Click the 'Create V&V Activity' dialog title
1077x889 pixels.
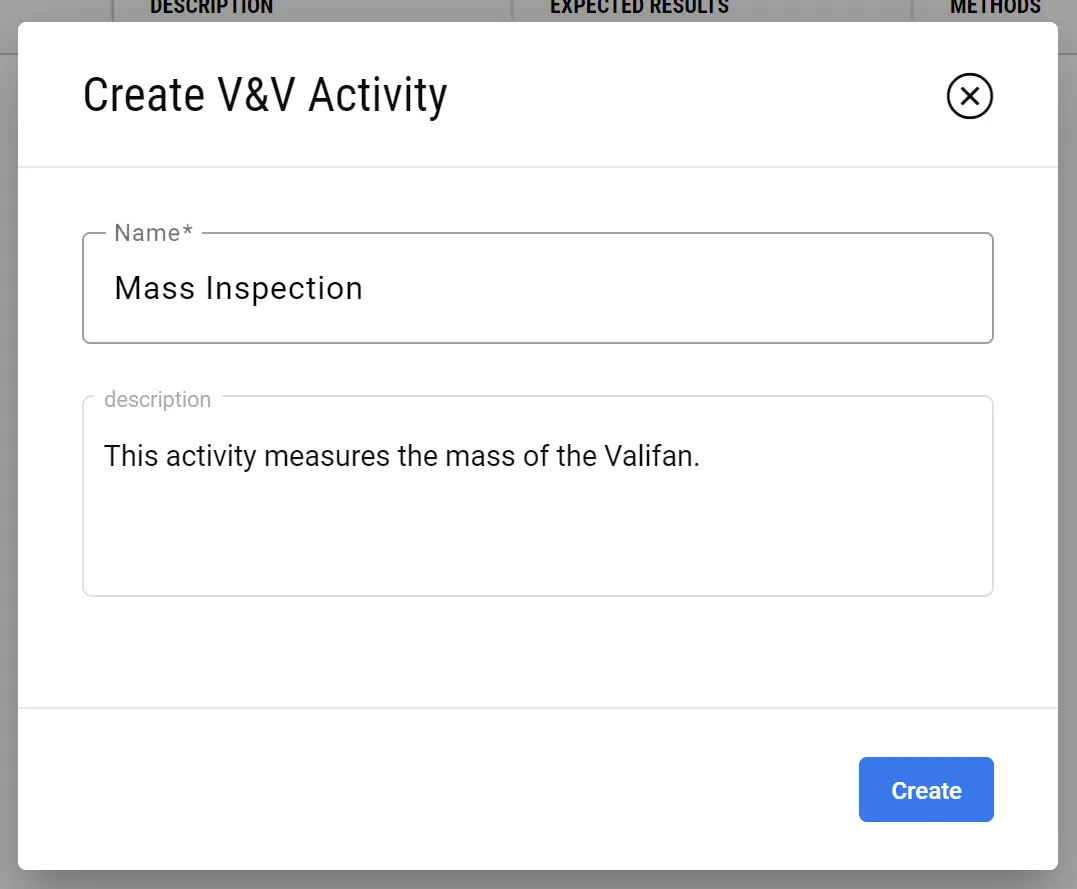[264, 96]
